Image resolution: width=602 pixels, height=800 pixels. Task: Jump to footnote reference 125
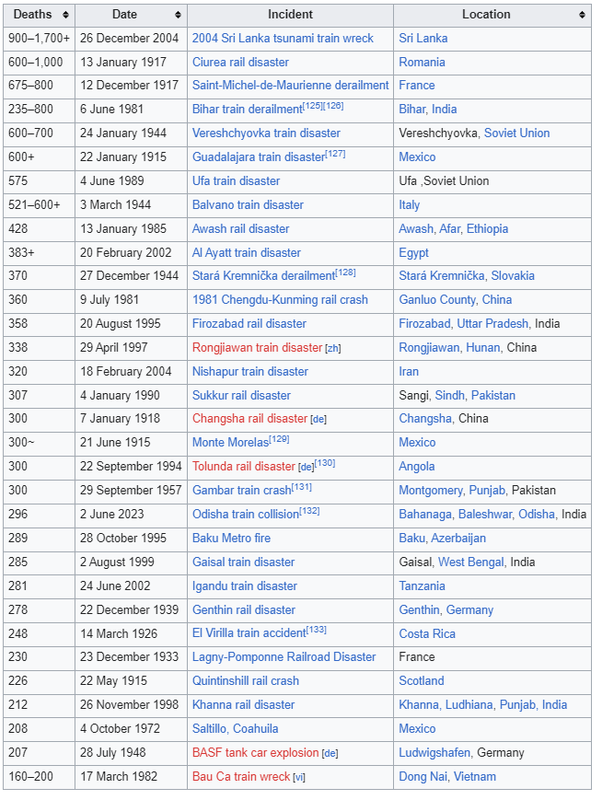(313, 106)
